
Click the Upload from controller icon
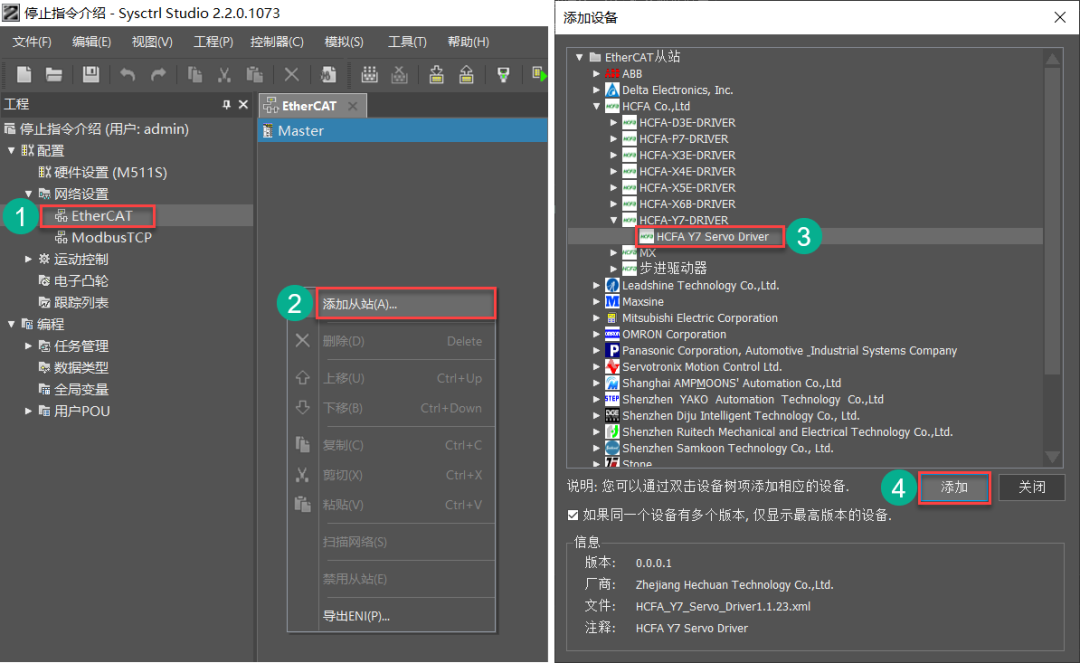(x=466, y=74)
